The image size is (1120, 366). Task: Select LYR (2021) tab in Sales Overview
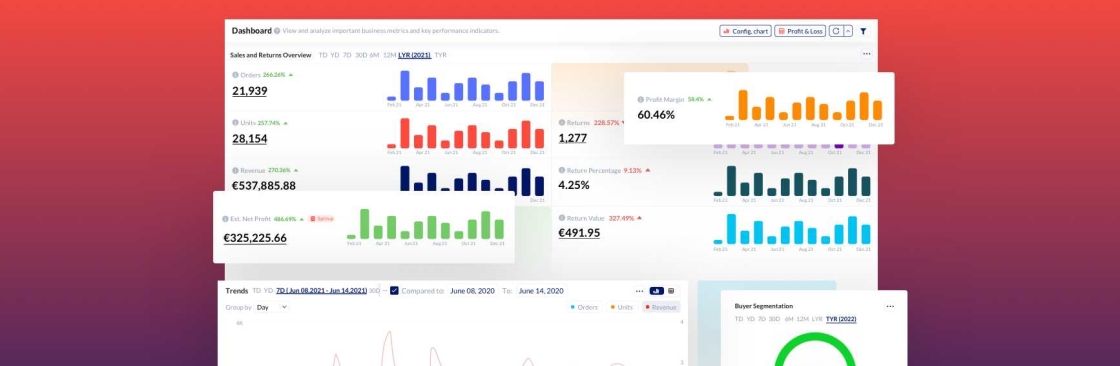(414, 55)
